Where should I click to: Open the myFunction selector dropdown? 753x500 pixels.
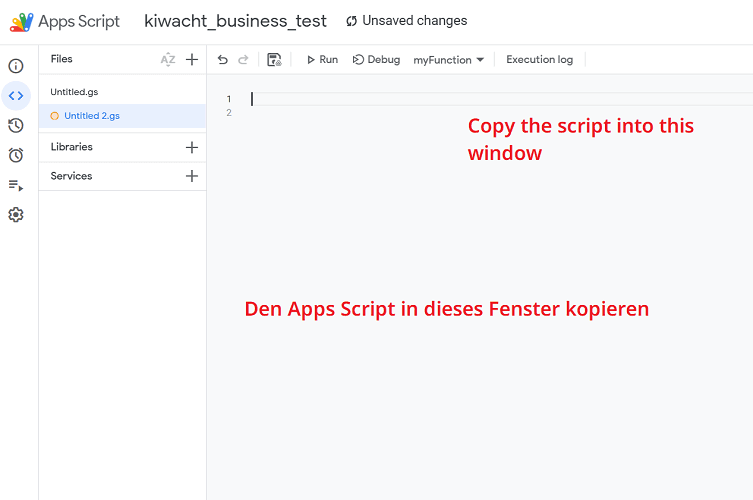pyautogui.click(x=448, y=60)
